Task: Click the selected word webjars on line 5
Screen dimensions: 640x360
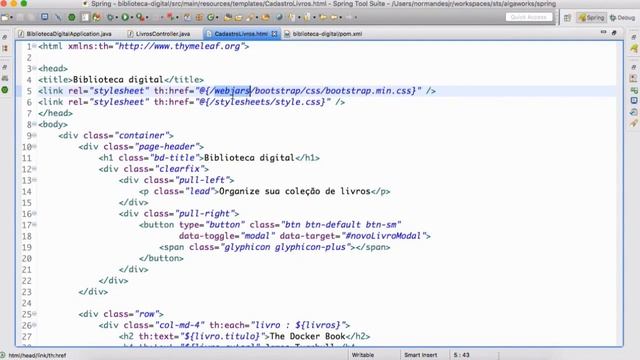Action: [x=232, y=91]
